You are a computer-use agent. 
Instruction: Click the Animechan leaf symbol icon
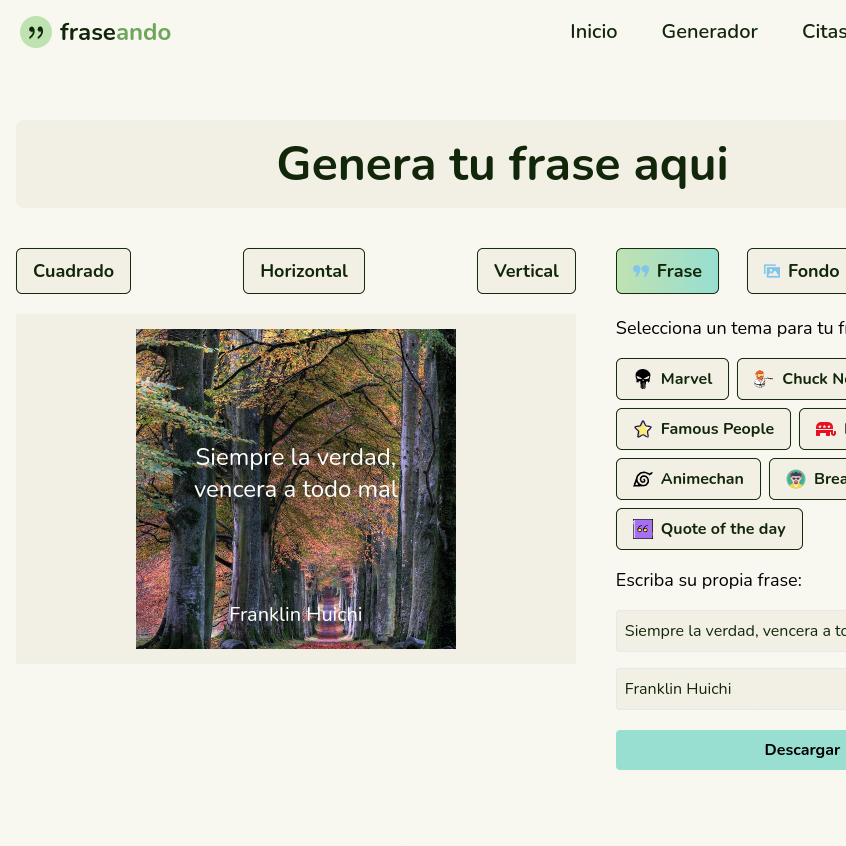click(643, 479)
